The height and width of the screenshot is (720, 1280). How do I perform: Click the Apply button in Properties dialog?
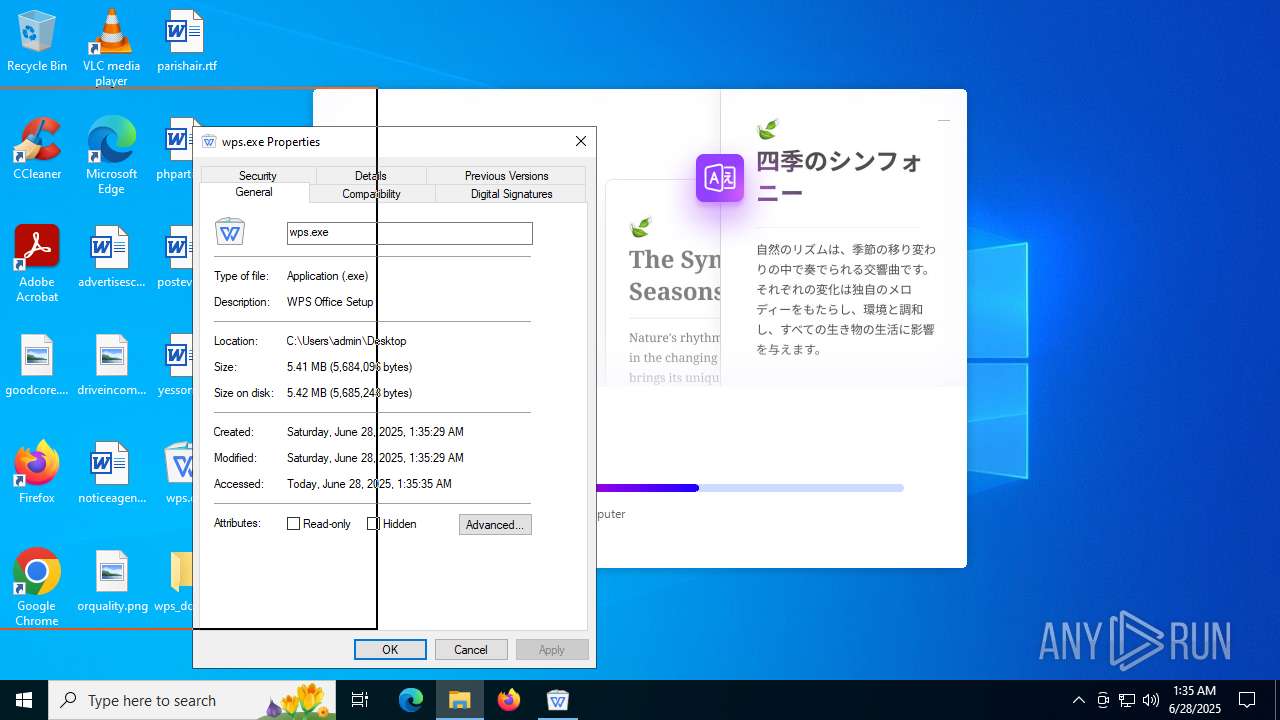click(x=552, y=650)
